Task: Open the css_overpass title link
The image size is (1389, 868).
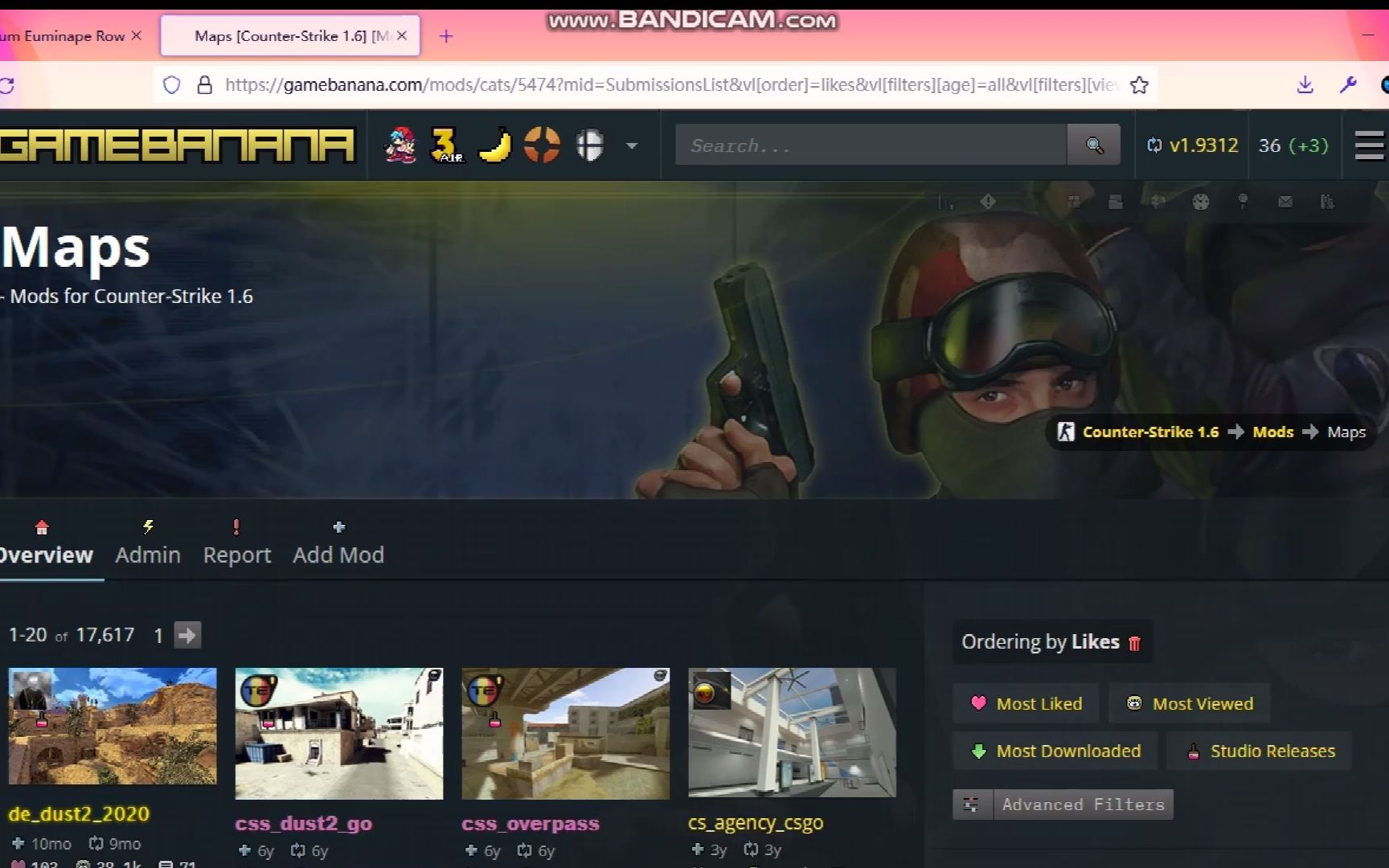Action: 531,823
